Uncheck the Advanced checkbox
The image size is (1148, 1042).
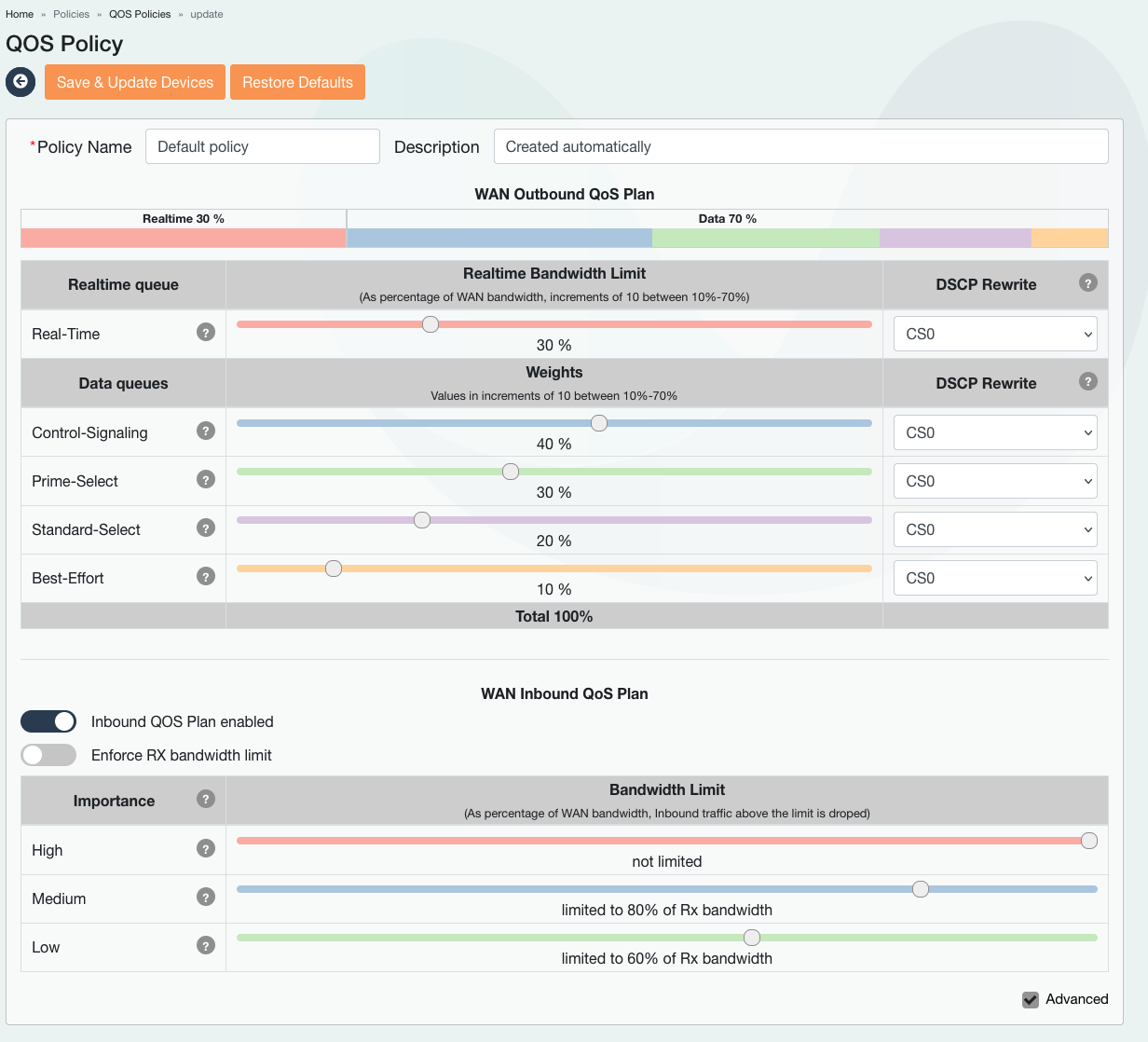click(x=1031, y=999)
